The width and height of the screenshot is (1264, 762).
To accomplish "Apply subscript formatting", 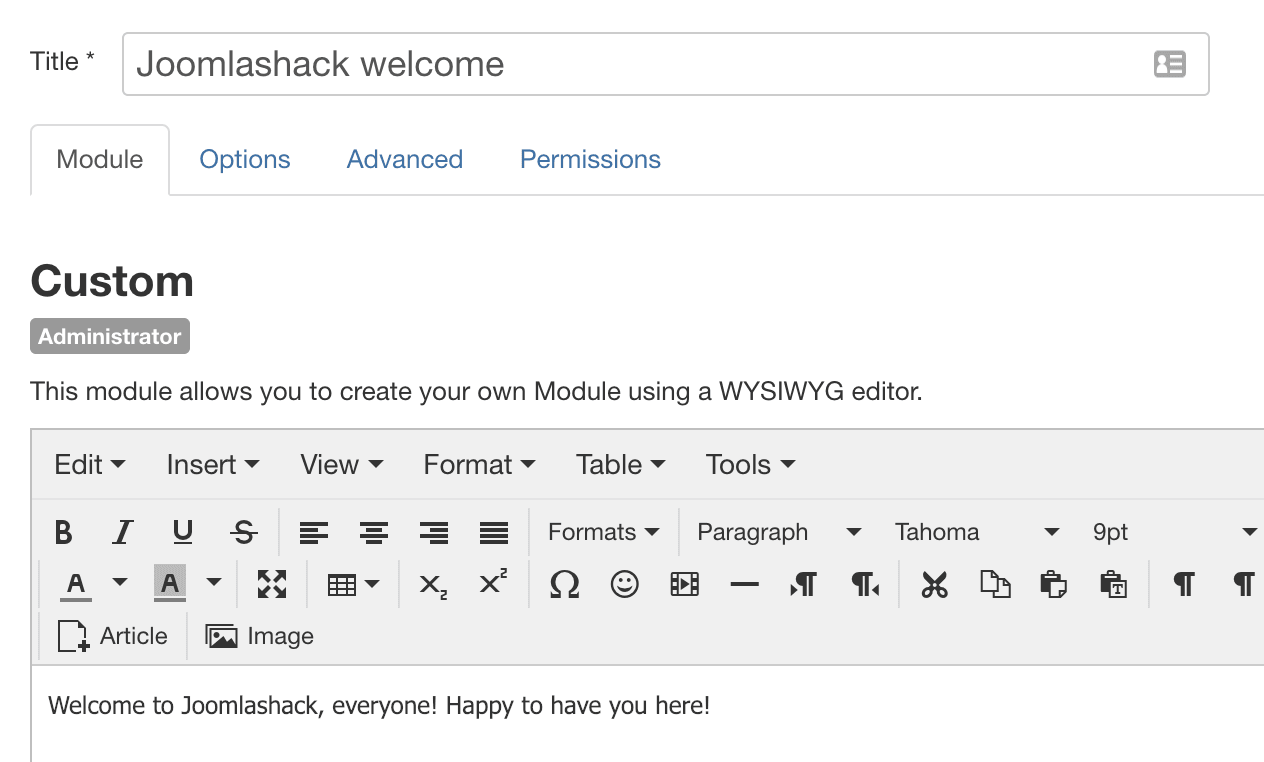I will point(433,584).
